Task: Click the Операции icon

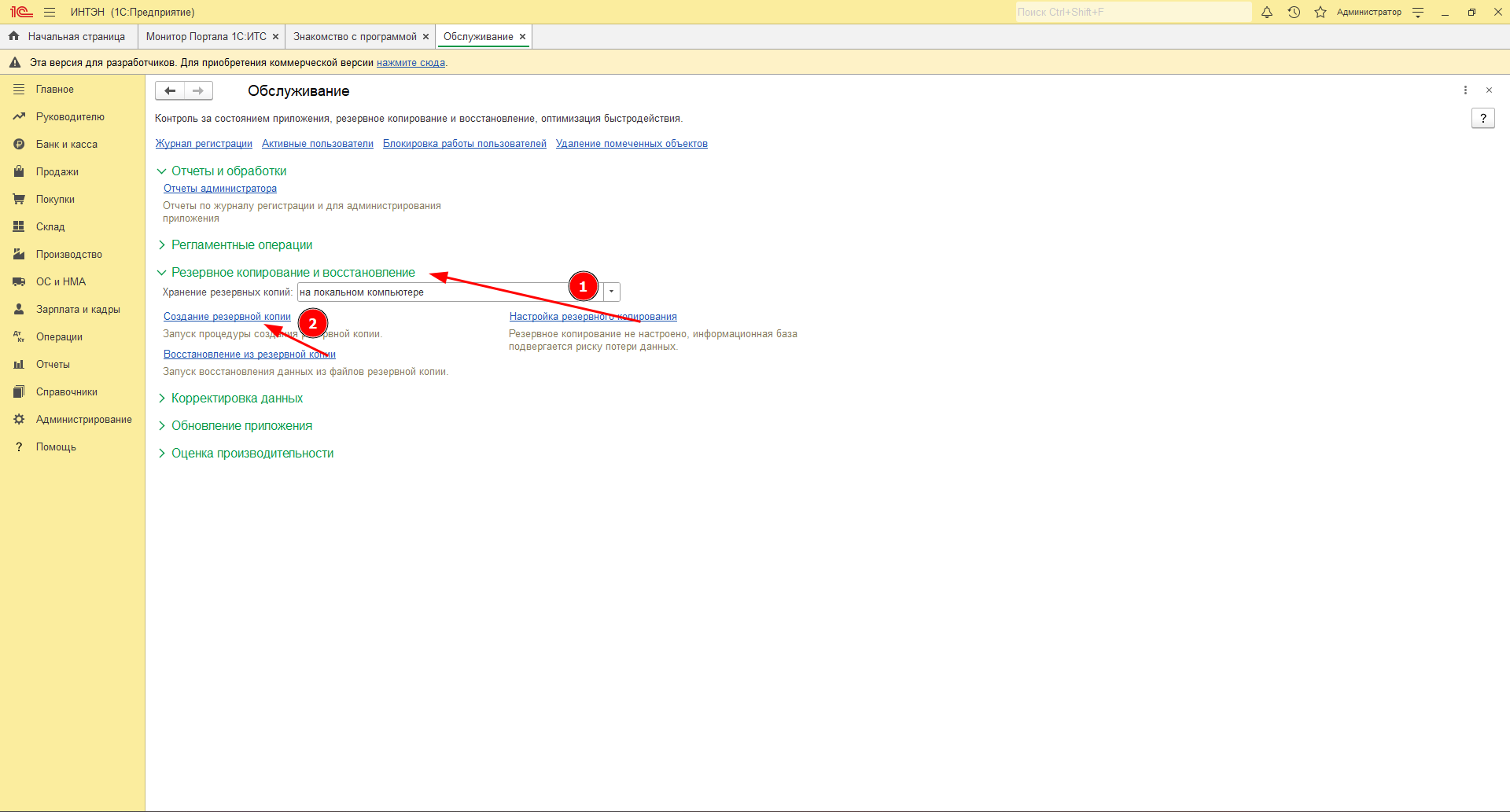Action: [19, 337]
